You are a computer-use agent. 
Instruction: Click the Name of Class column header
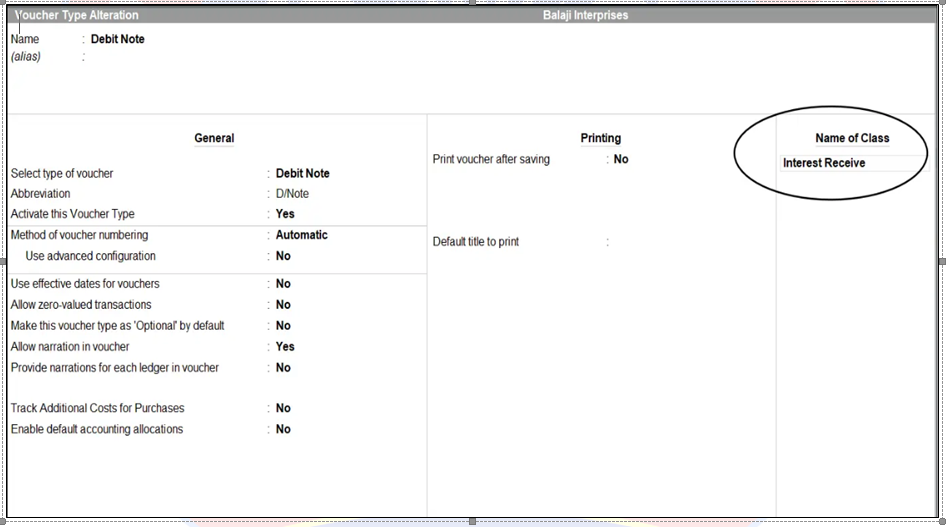(x=852, y=138)
